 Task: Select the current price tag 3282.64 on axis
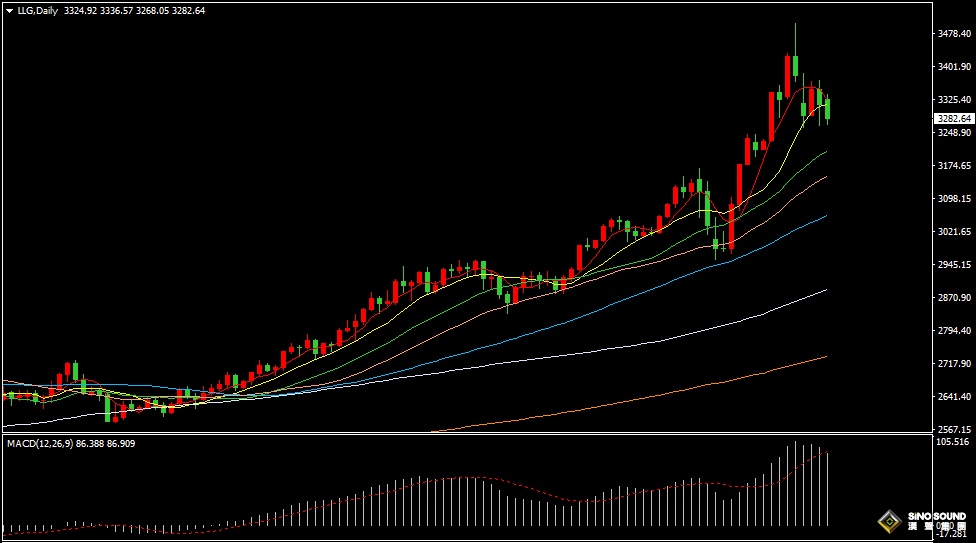[x=954, y=118]
